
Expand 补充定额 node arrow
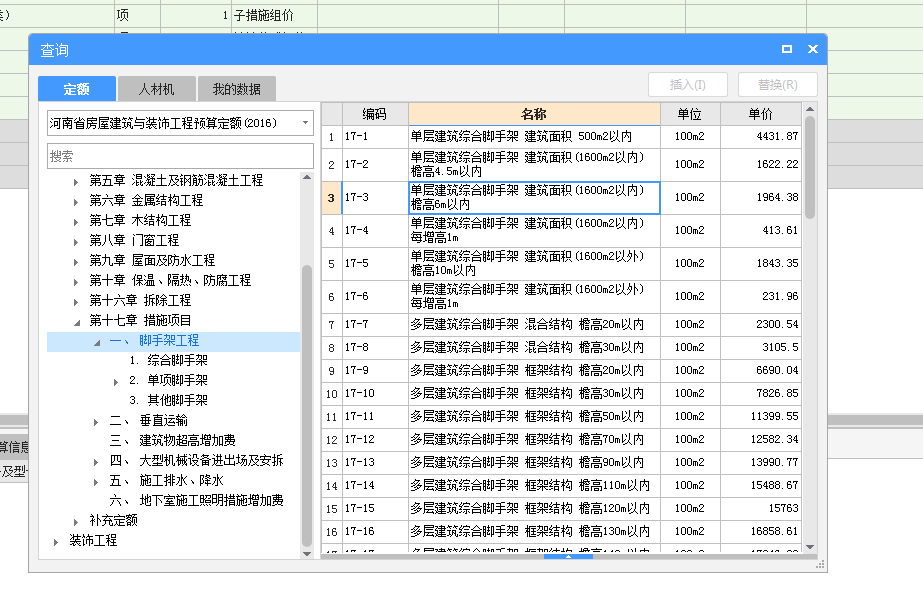coord(76,523)
